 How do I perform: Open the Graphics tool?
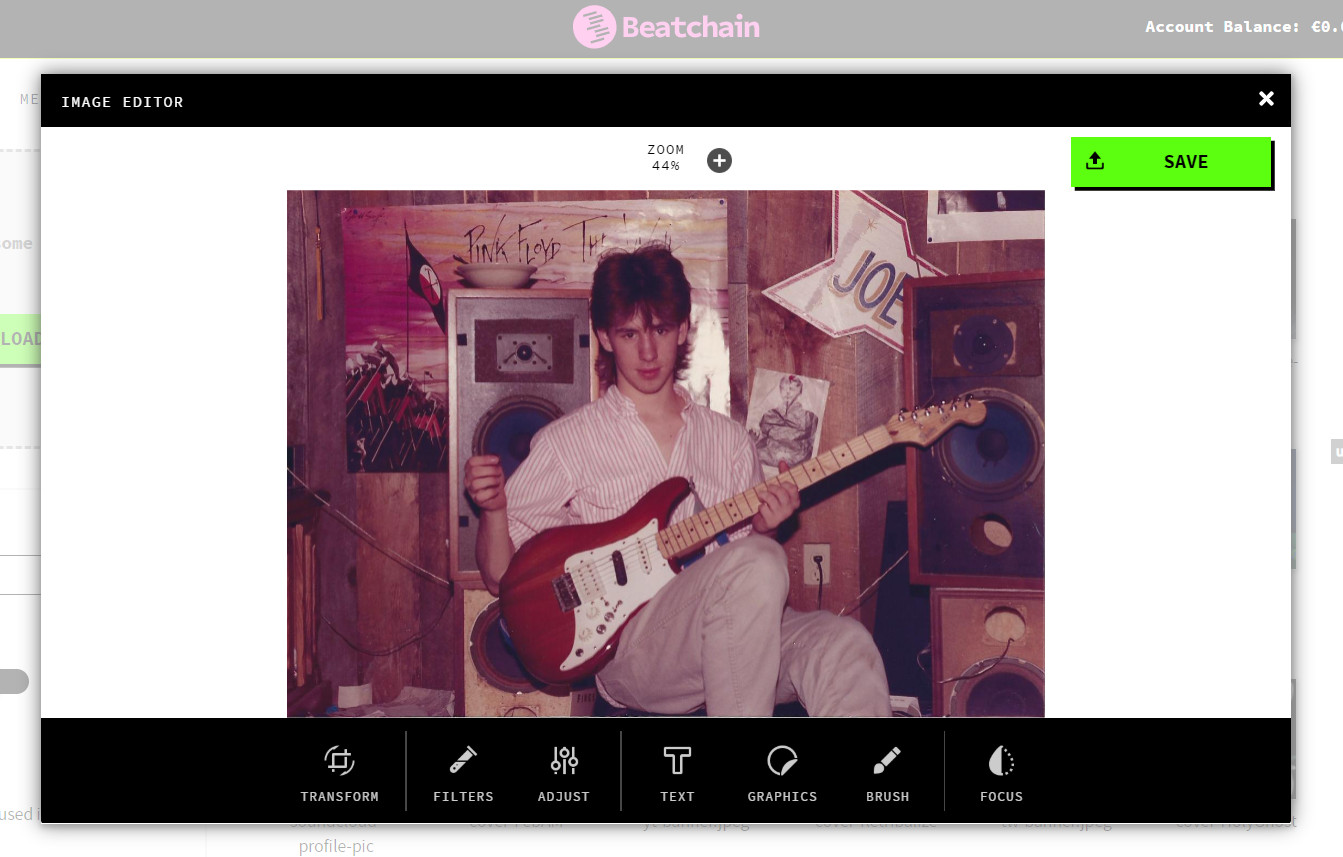782,774
